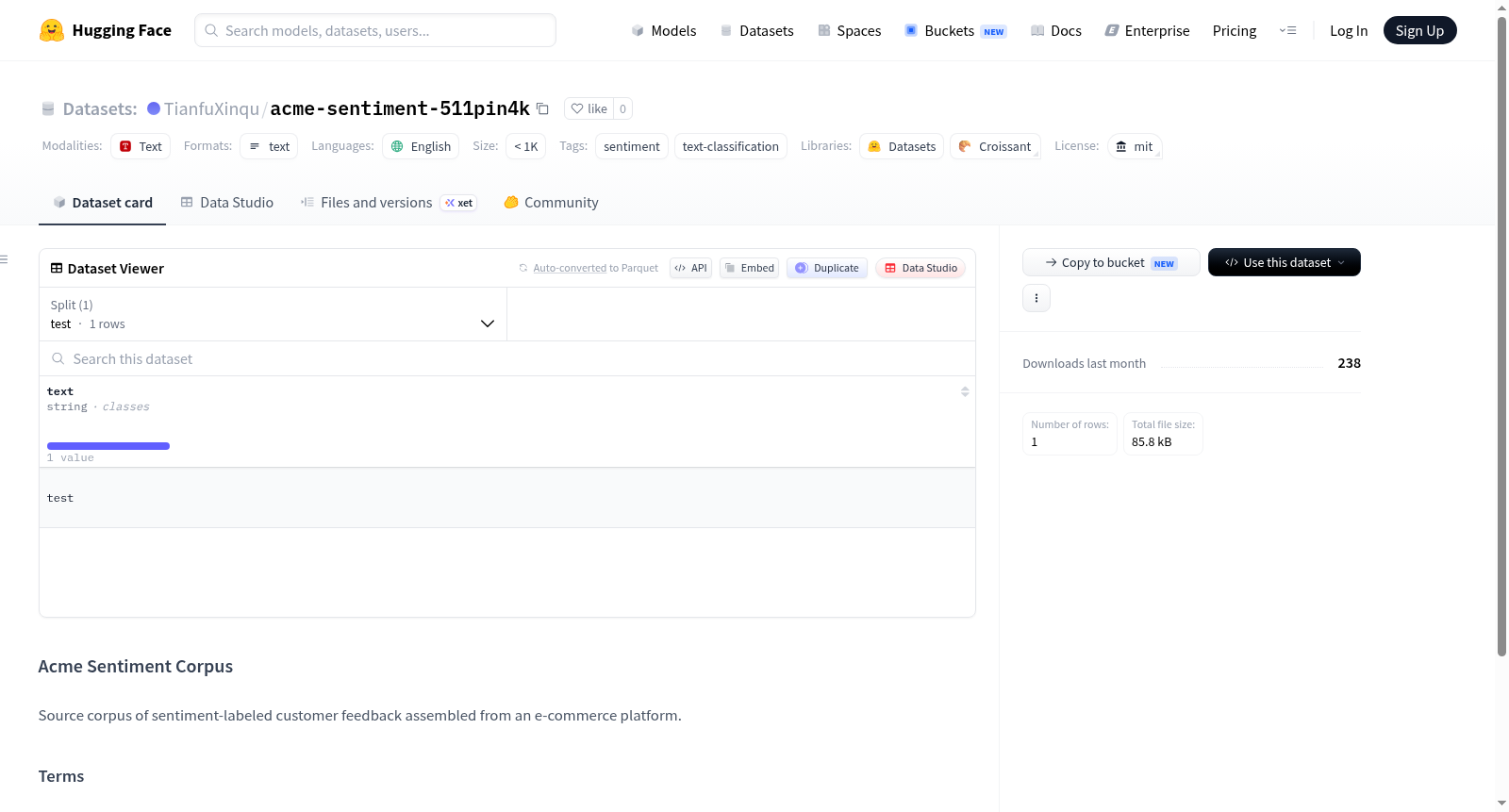Click the Datasets library tag

click(902, 146)
